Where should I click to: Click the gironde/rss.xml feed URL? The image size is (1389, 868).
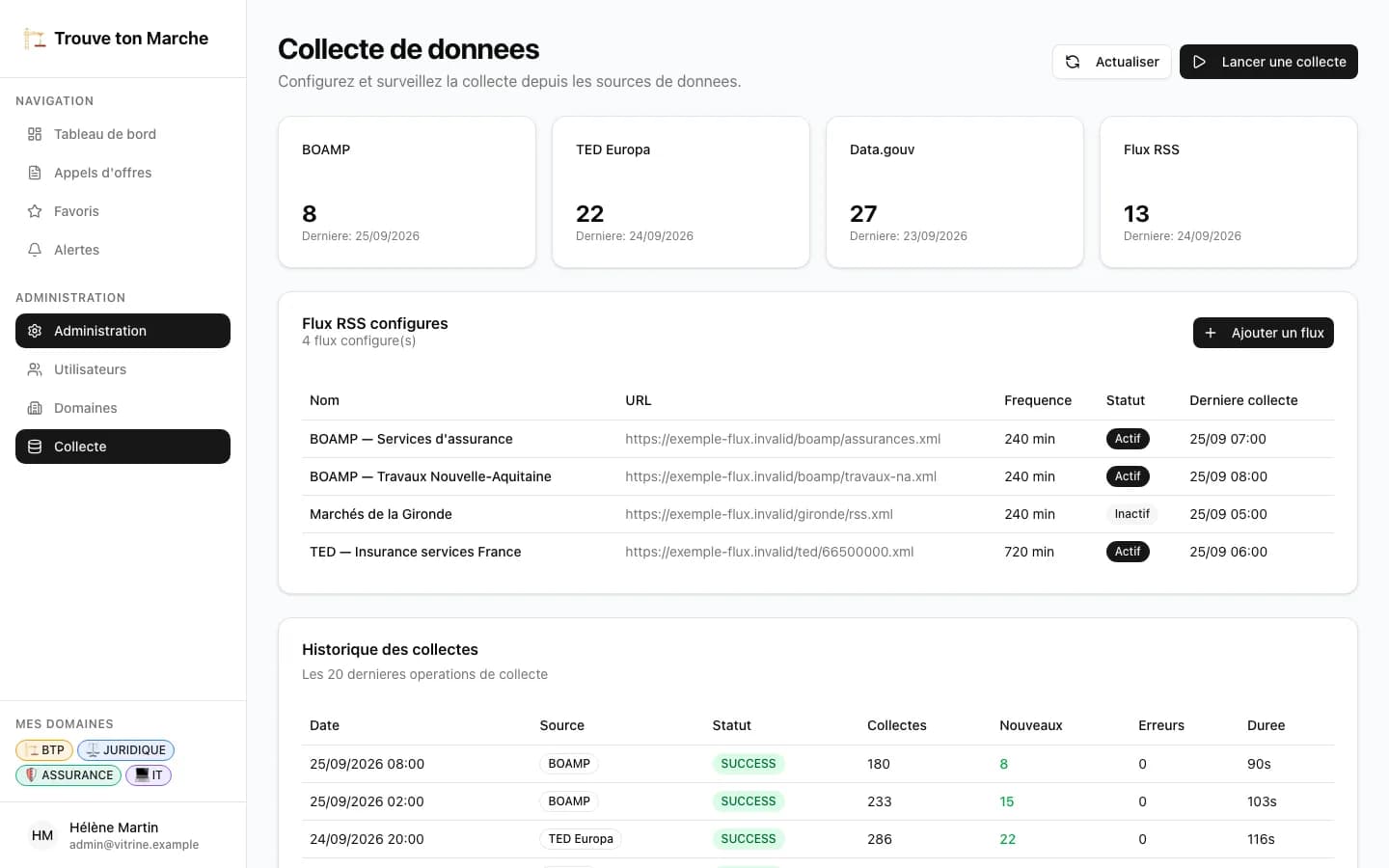[x=759, y=514]
